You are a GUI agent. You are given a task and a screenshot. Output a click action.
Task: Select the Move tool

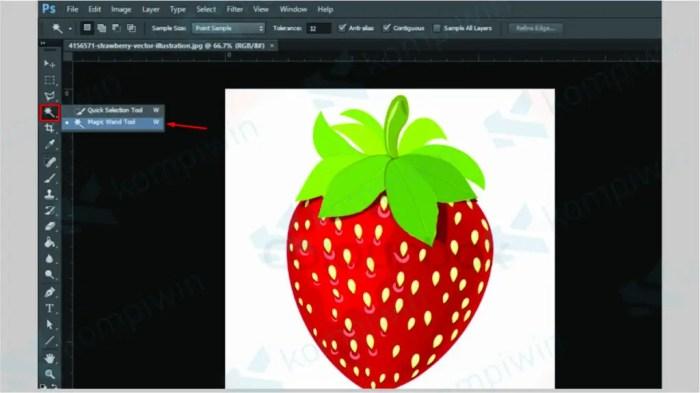[x=50, y=64]
